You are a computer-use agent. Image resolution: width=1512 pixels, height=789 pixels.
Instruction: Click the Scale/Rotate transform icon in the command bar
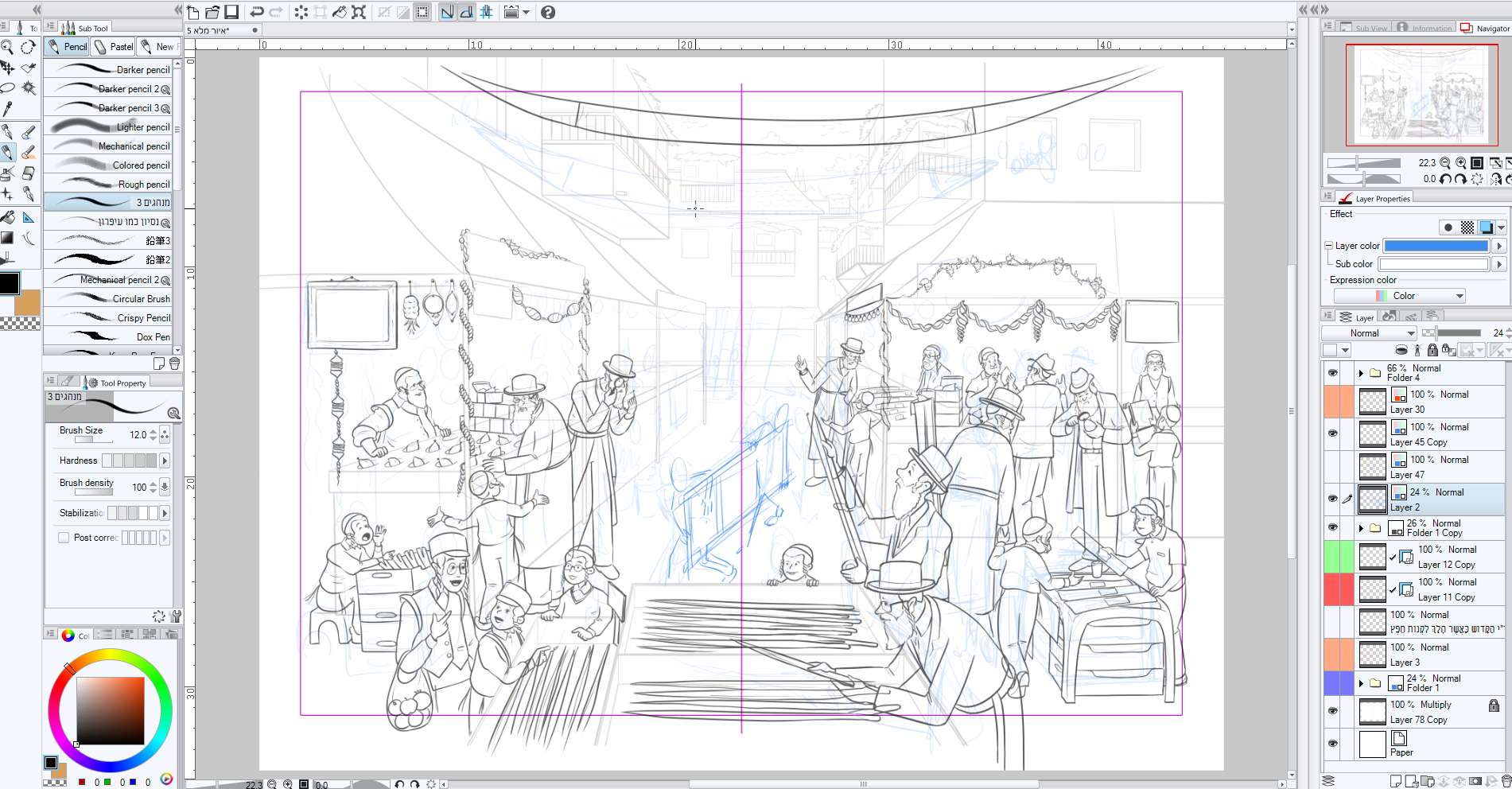pos(359,12)
